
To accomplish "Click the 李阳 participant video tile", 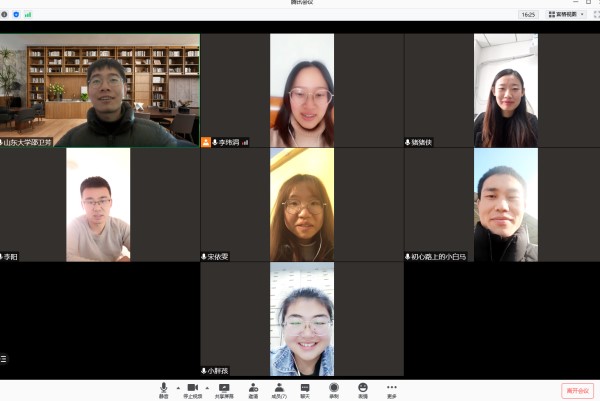I will pyautogui.click(x=99, y=205).
